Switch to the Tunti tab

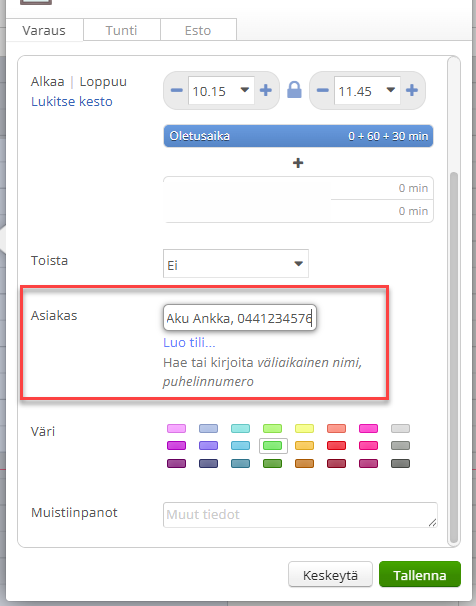tap(121, 30)
